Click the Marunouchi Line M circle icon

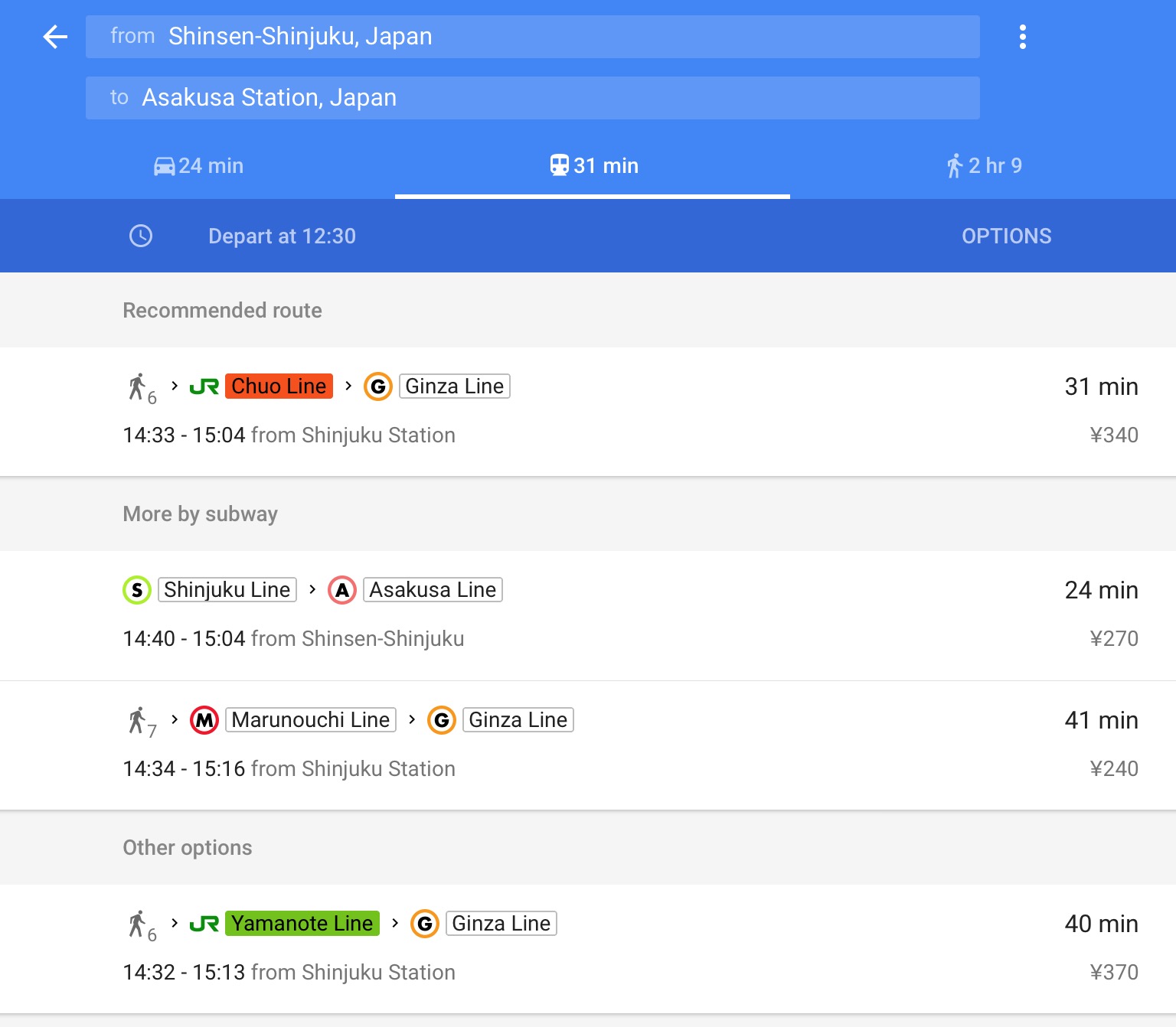pos(204,720)
